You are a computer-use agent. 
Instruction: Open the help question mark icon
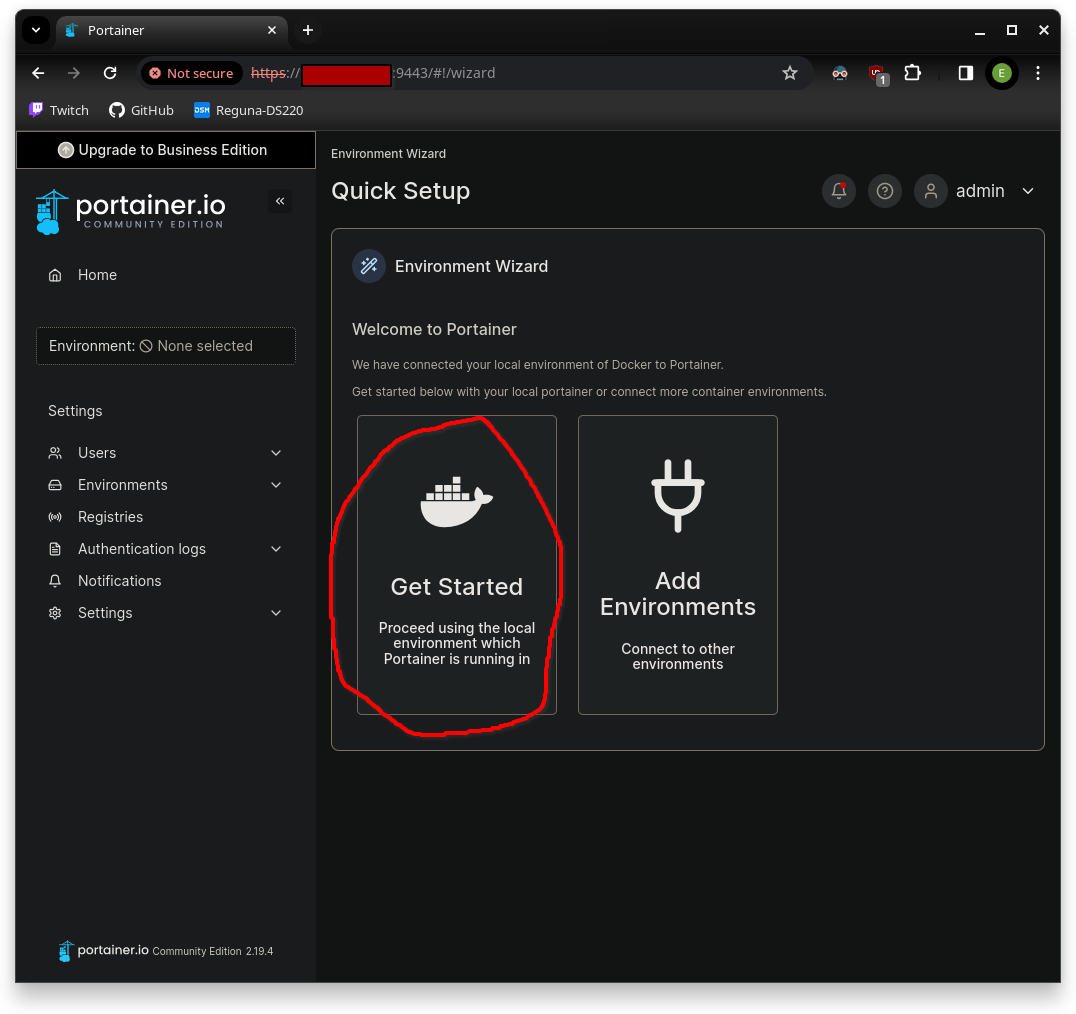884,191
